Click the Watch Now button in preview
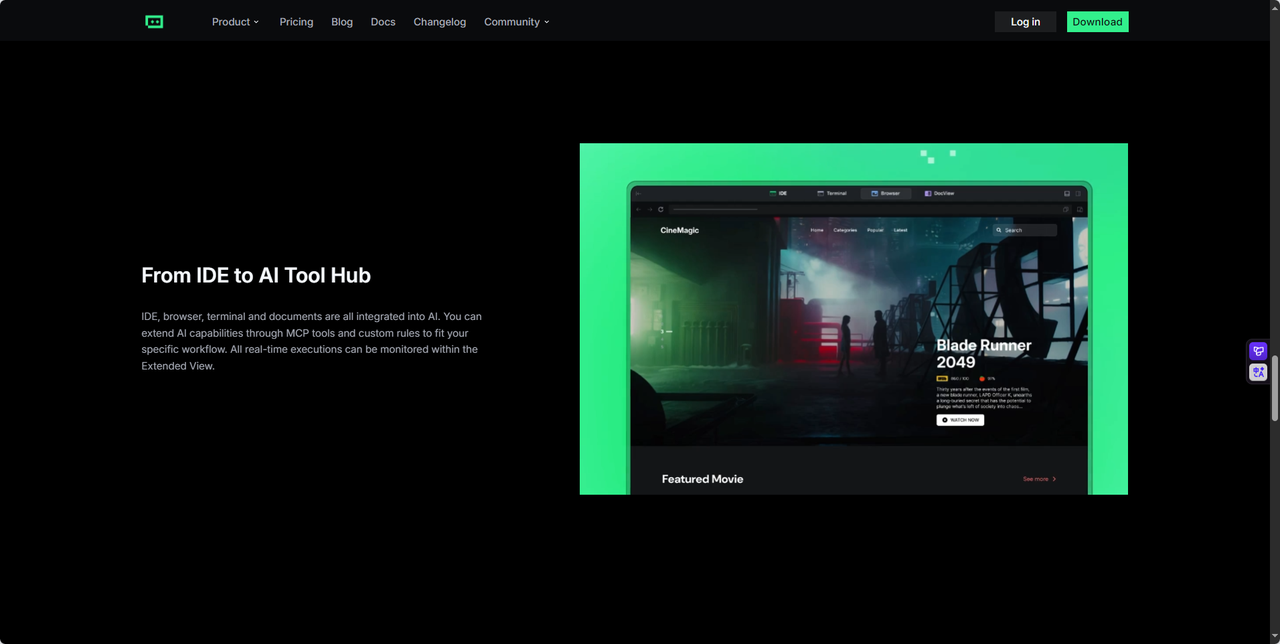This screenshot has height=644, width=1280. (x=960, y=420)
